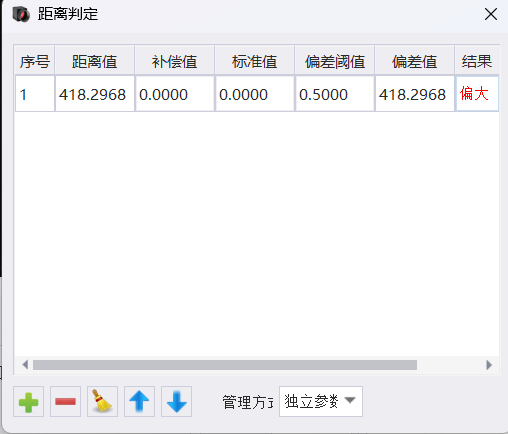Image resolution: width=508 pixels, height=434 pixels.
Task: Select the 偏差值 cell in row 1
Action: (x=415, y=94)
